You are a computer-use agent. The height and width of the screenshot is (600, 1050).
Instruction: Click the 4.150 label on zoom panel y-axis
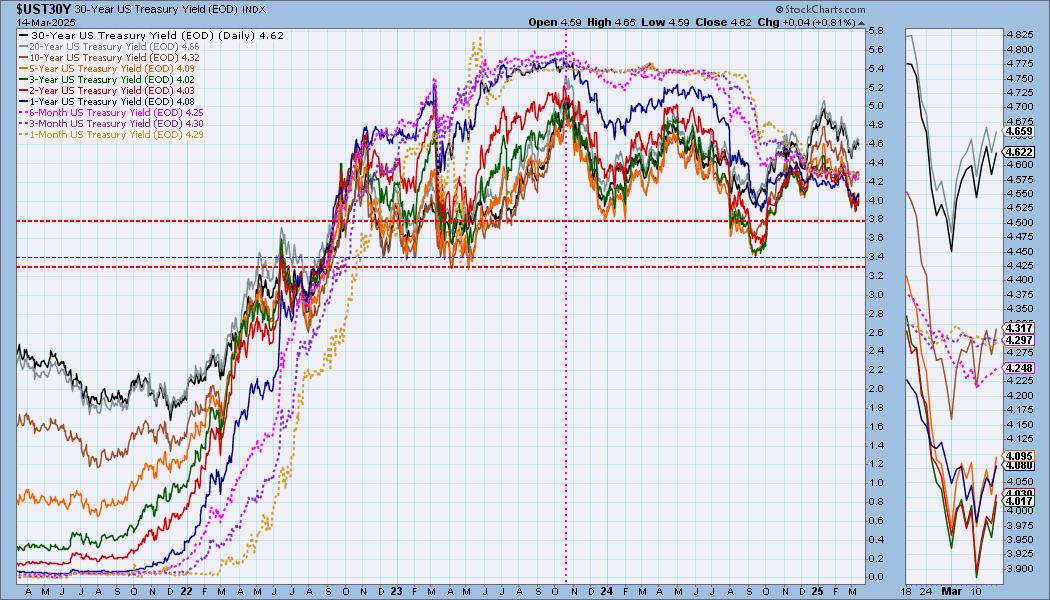point(1019,425)
